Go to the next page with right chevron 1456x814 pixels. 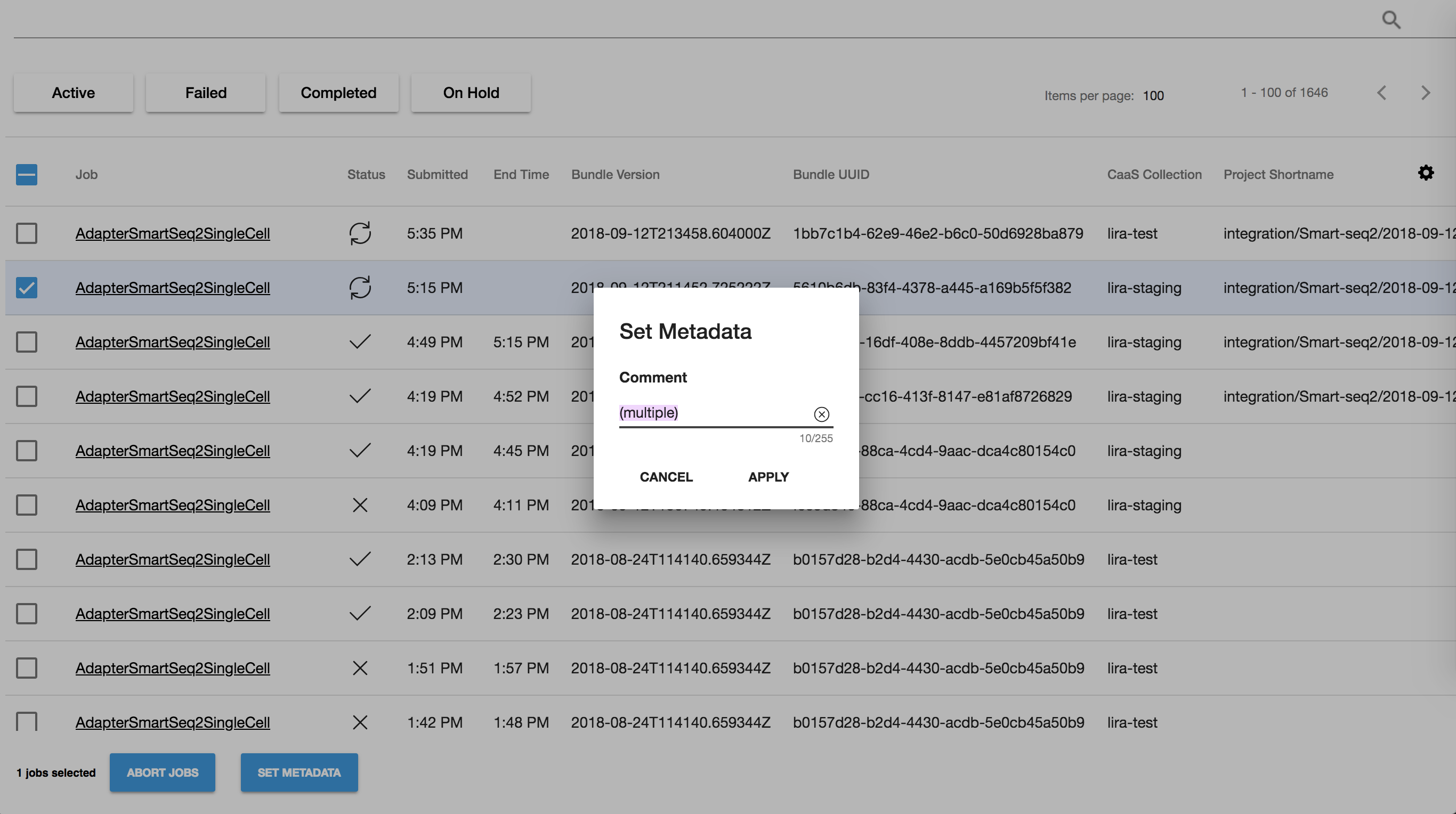(1425, 93)
